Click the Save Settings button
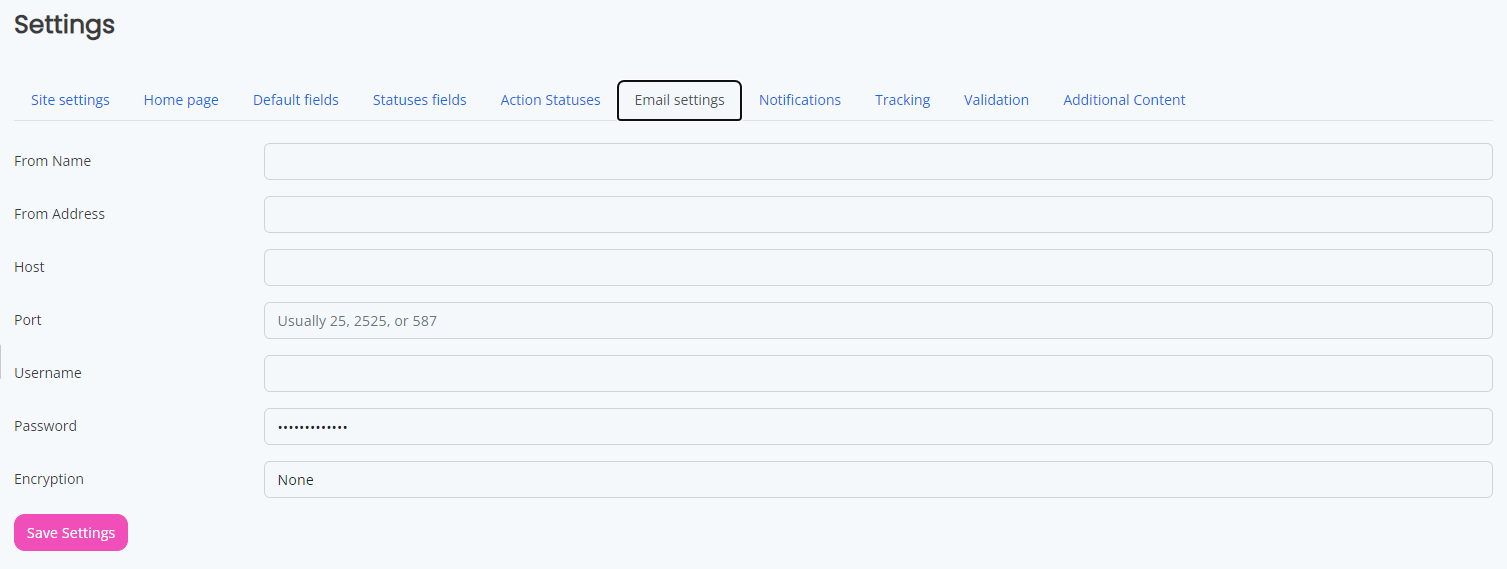Viewport: 1507px width, 569px height. click(x=71, y=533)
